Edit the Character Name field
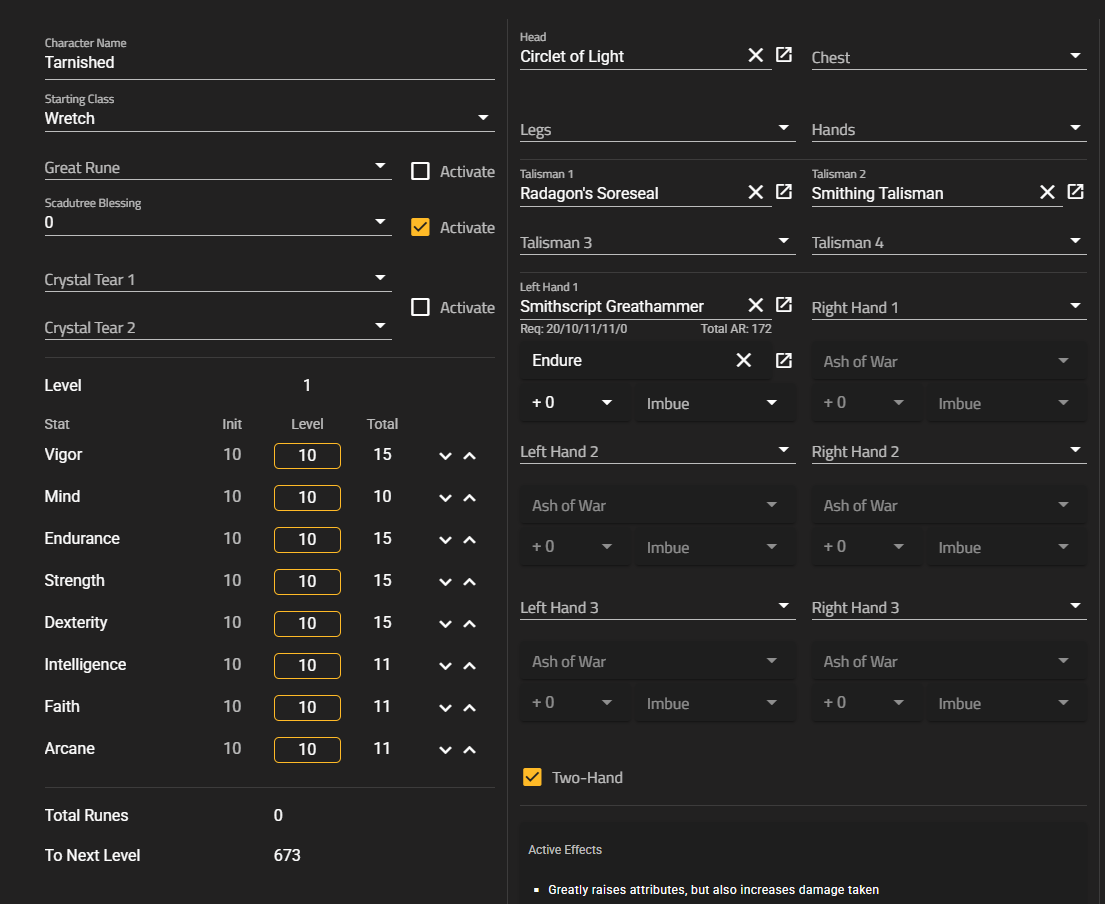Image resolution: width=1105 pixels, height=904 pixels. pyautogui.click(x=269, y=57)
